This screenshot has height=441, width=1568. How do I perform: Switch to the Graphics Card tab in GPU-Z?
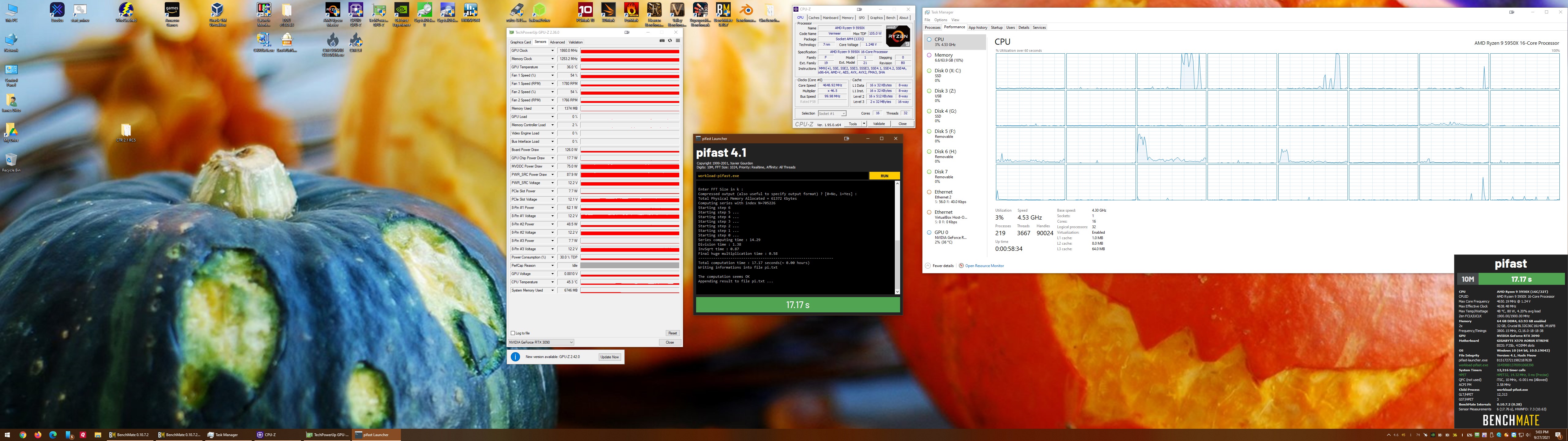click(x=520, y=42)
